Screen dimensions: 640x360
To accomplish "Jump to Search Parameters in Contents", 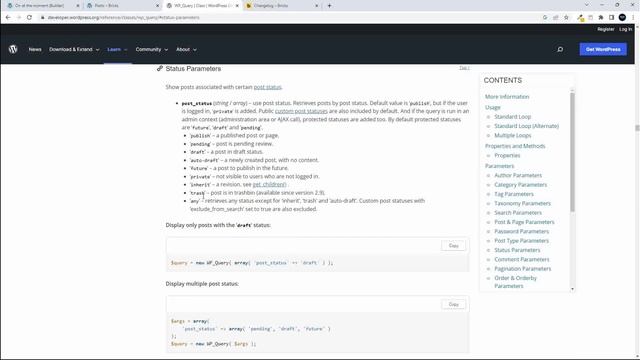I will pos(518,213).
